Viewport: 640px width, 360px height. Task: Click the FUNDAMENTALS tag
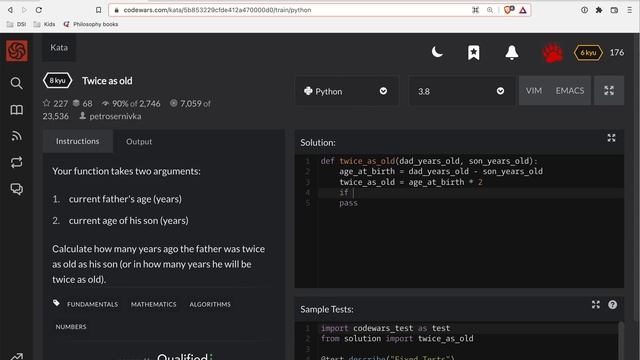point(92,304)
